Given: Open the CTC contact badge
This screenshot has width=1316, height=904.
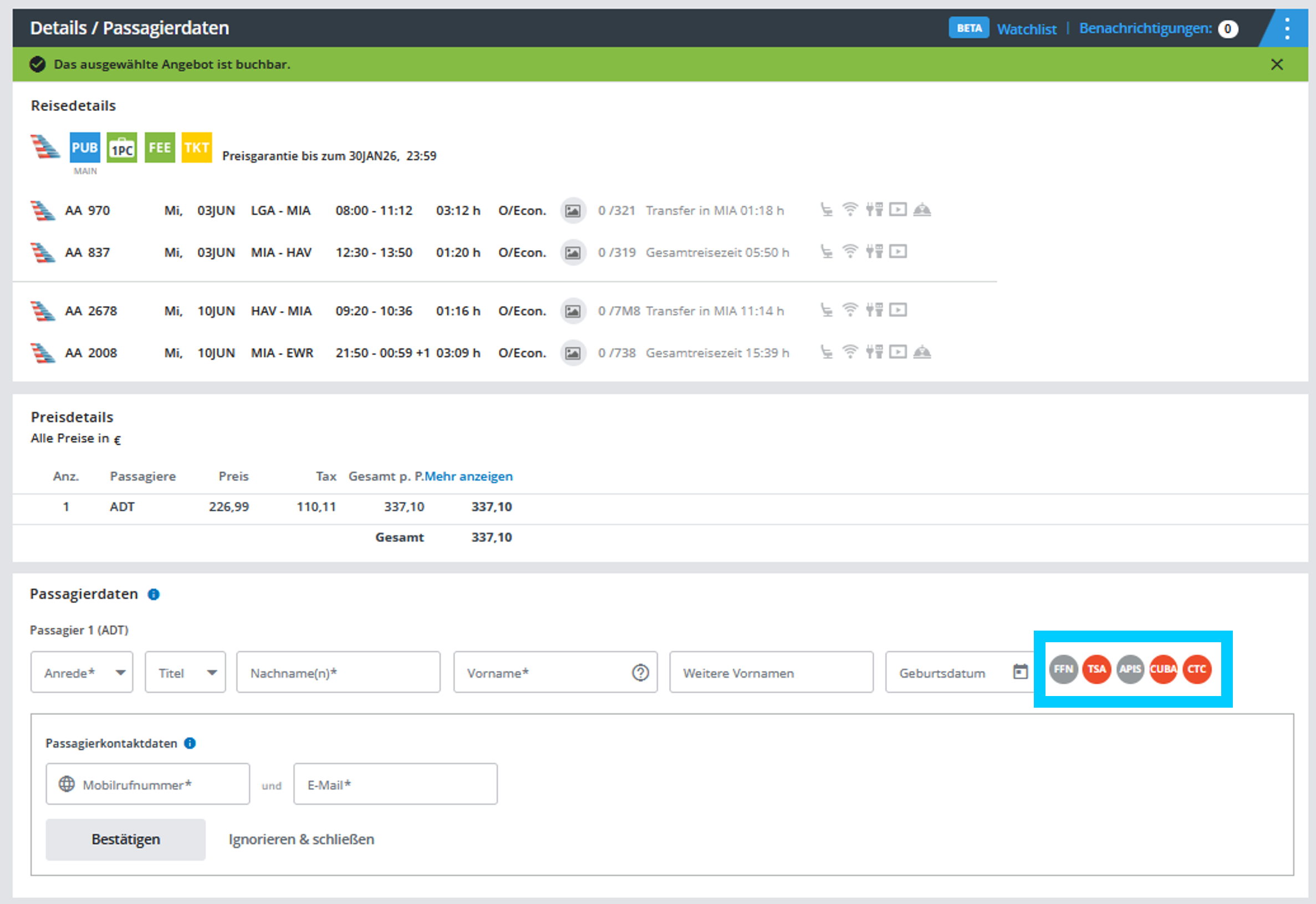Looking at the screenshot, I should (x=1196, y=669).
